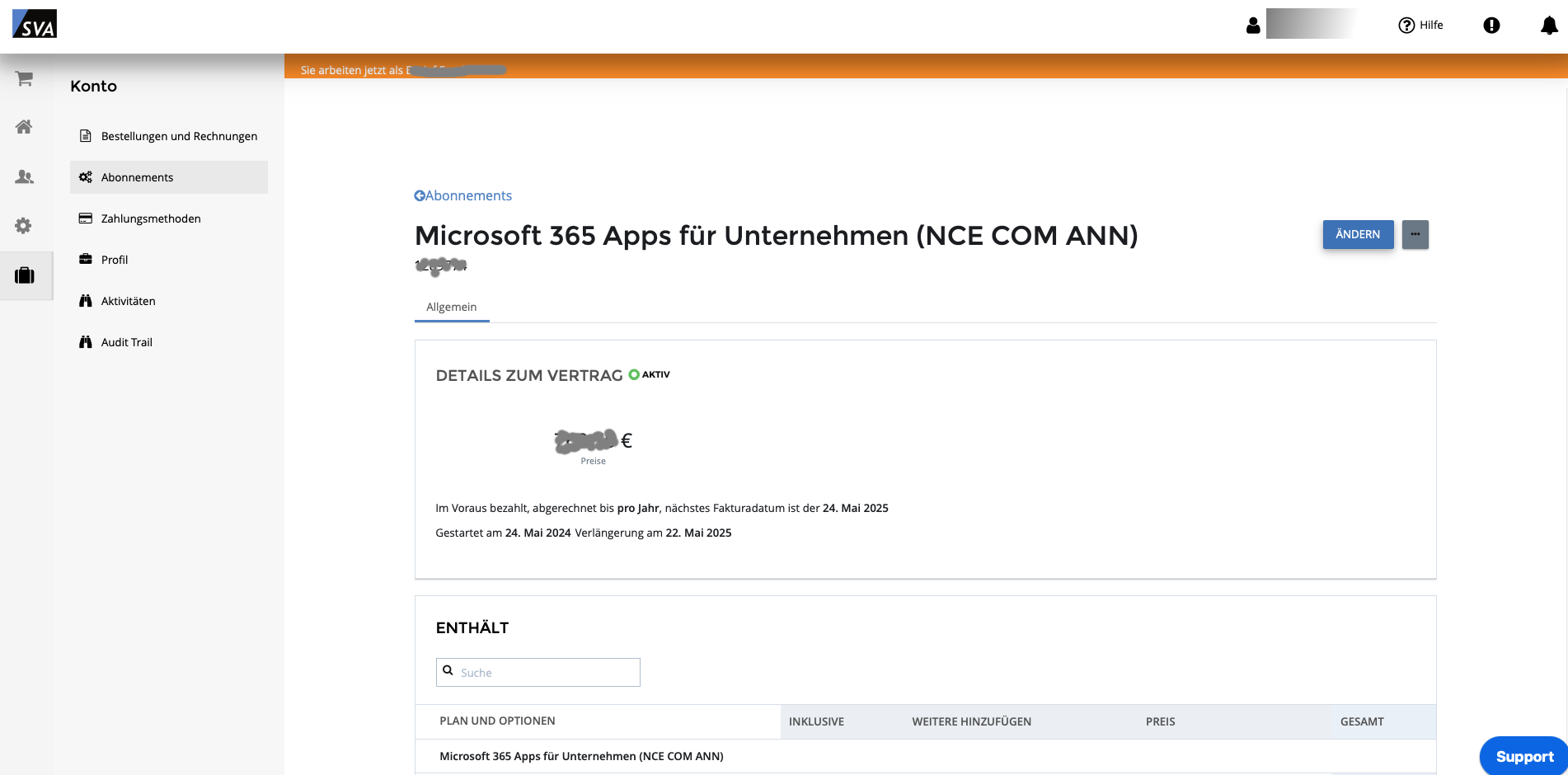1568x775 pixels.
Task: Select Abonnements in Konto menu
Action: tap(137, 177)
